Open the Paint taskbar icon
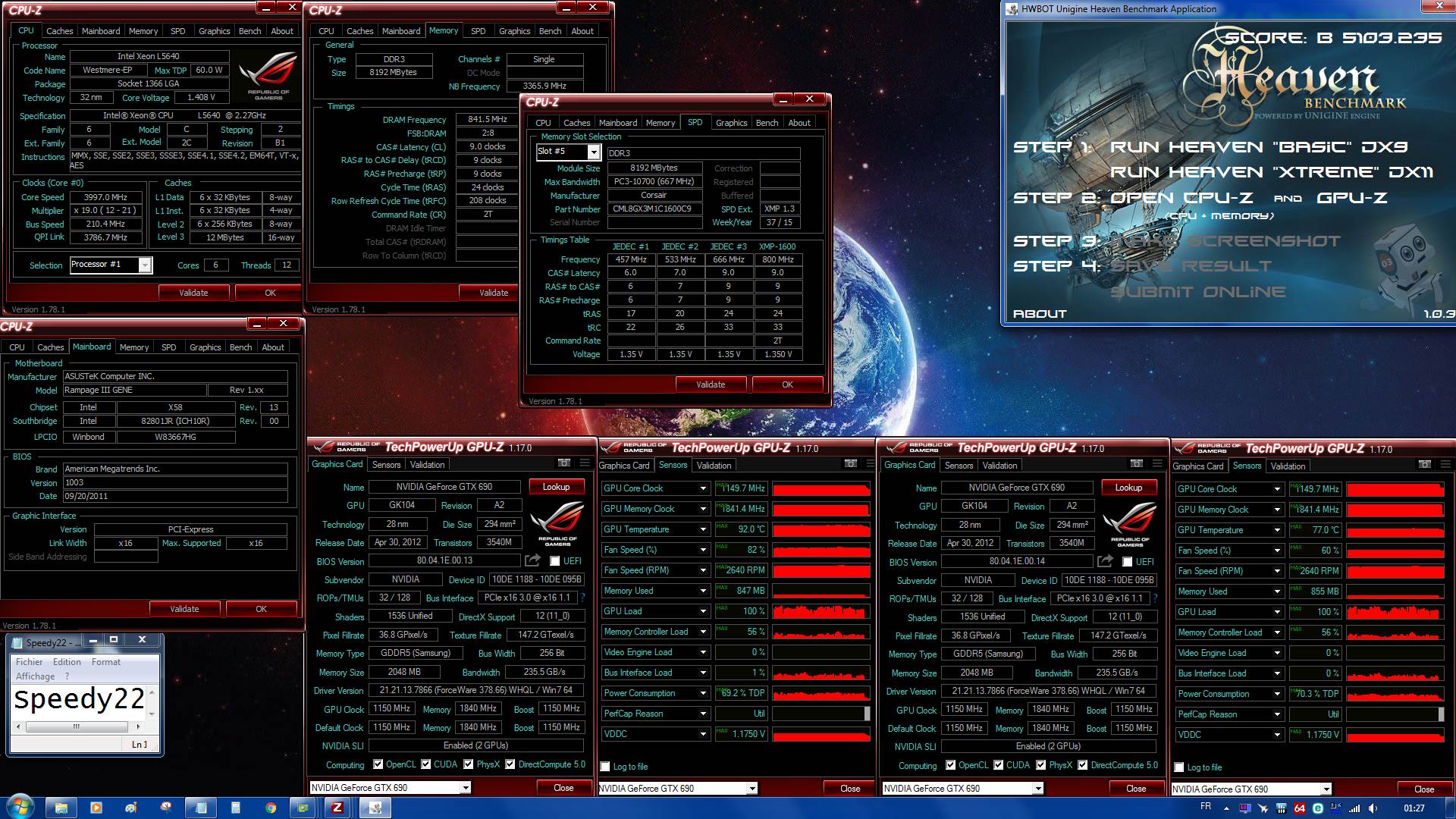This screenshot has width=1456, height=819. [x=131, y=808]
